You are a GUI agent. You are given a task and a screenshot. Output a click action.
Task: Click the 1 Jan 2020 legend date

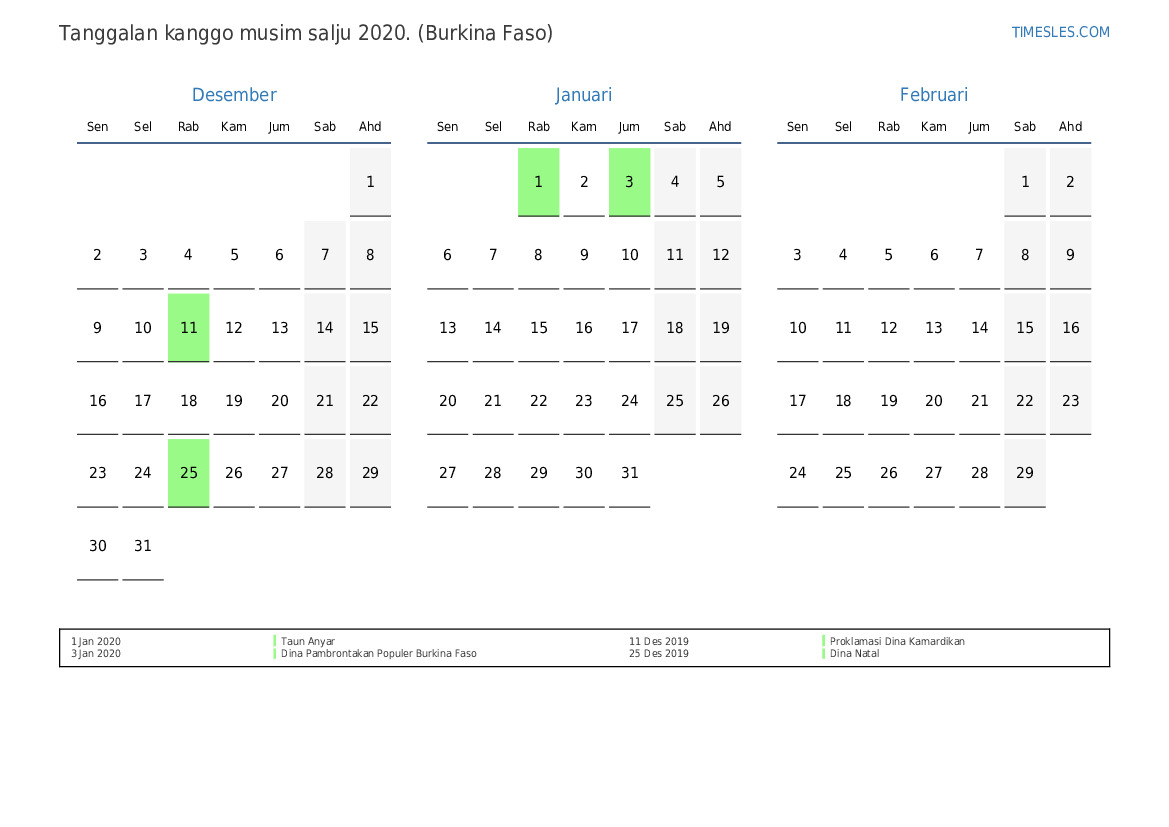96,641
